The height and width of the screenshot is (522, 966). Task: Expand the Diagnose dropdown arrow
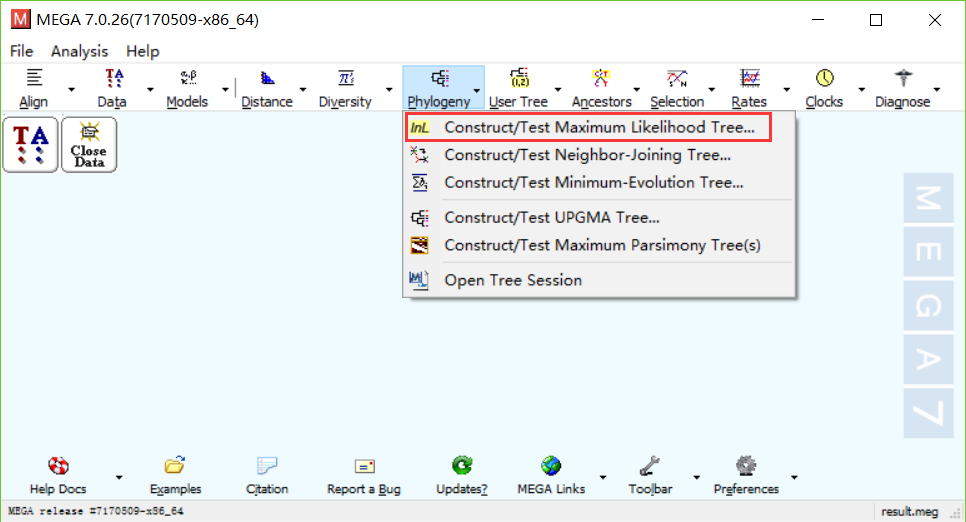click(x=937, y=89)
